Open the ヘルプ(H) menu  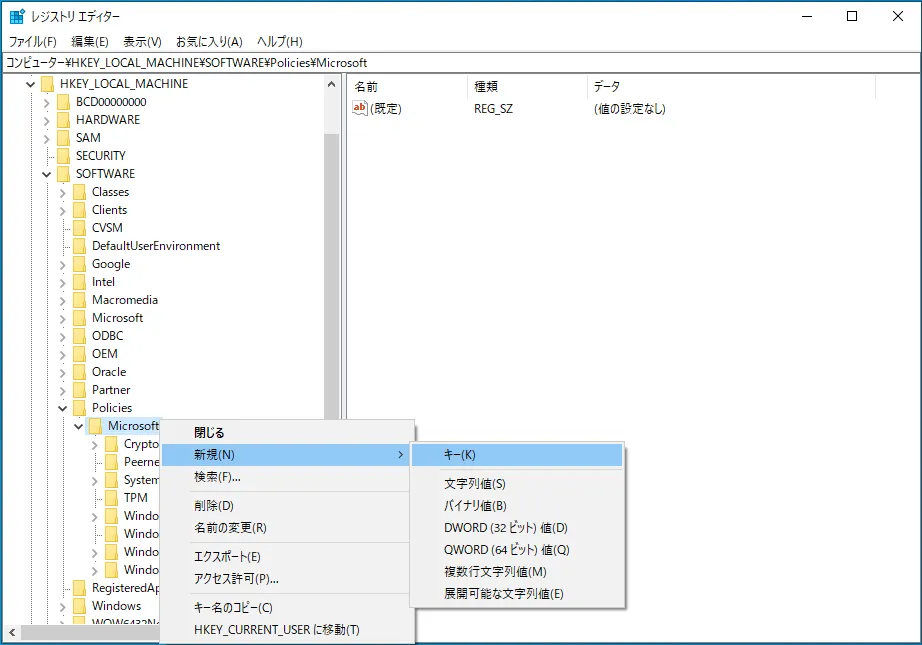280,42
